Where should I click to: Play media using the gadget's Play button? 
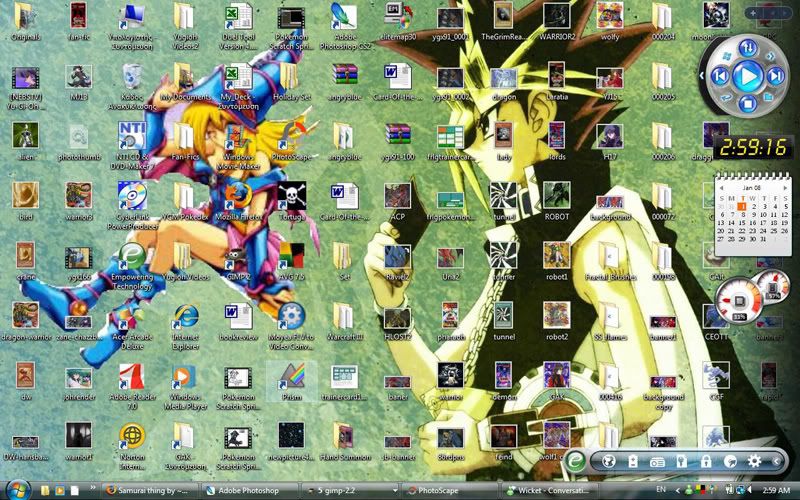(x=748, y=77)
